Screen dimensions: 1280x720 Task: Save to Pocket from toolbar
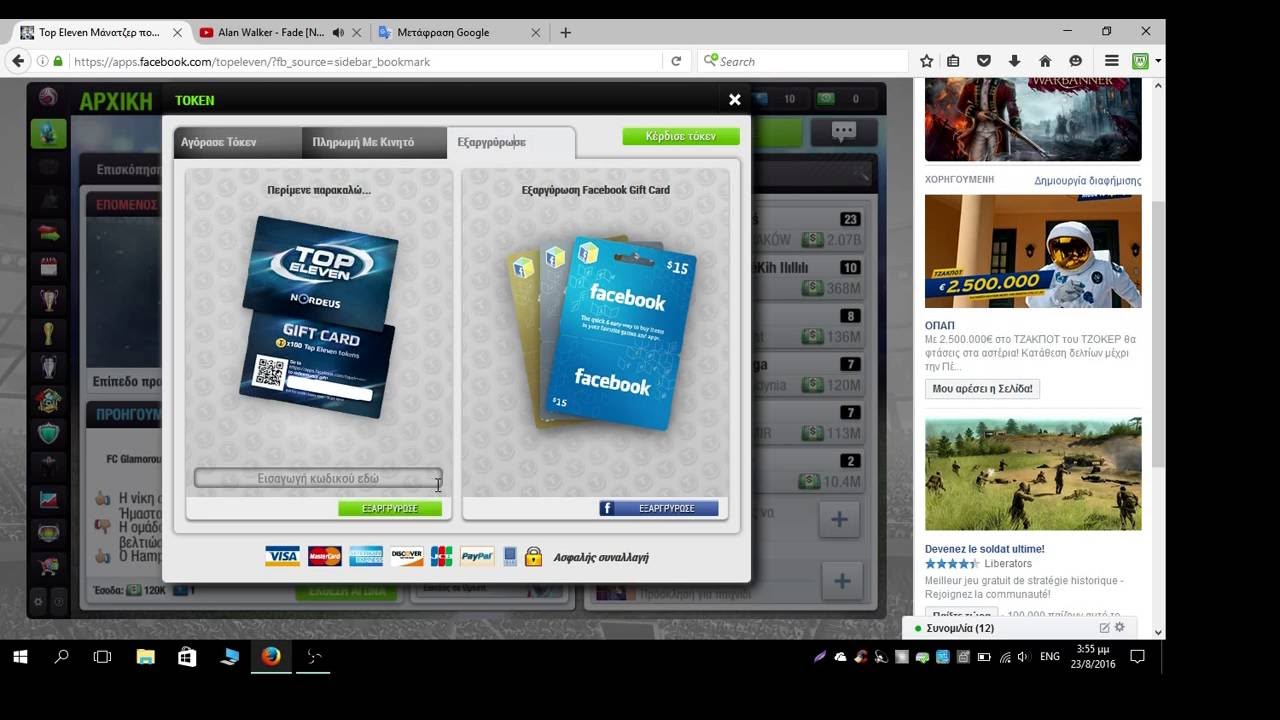click(984, 61)
